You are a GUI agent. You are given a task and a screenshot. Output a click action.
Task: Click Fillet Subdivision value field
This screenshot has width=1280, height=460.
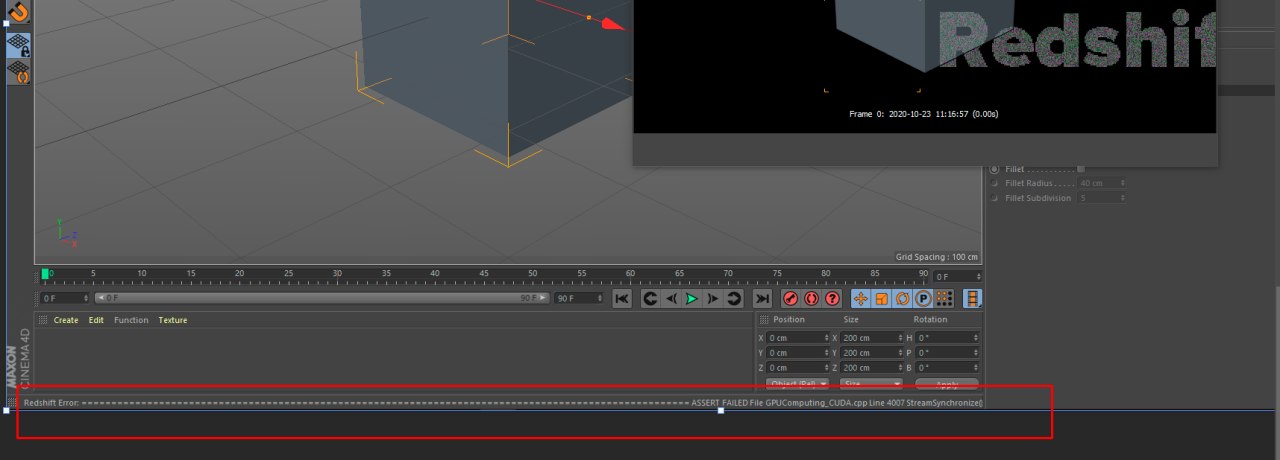pyautogui.click(x=1102, y=198)
